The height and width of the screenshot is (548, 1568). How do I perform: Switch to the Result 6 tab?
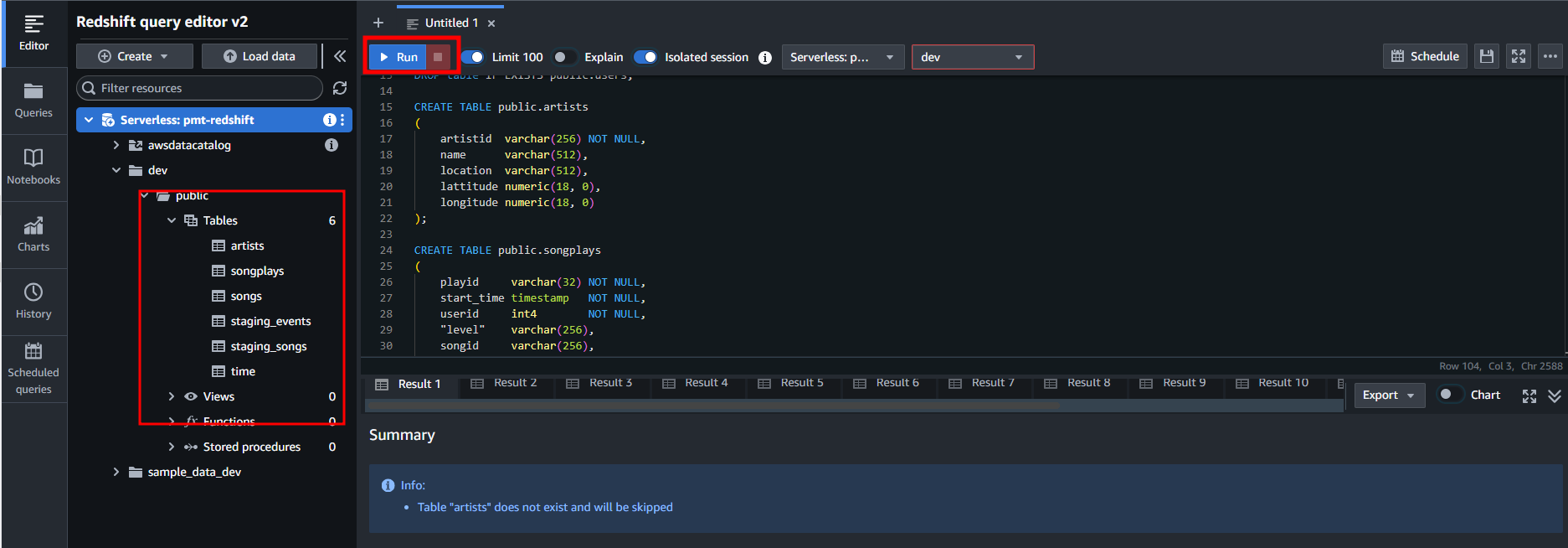(x=887, y=383)
